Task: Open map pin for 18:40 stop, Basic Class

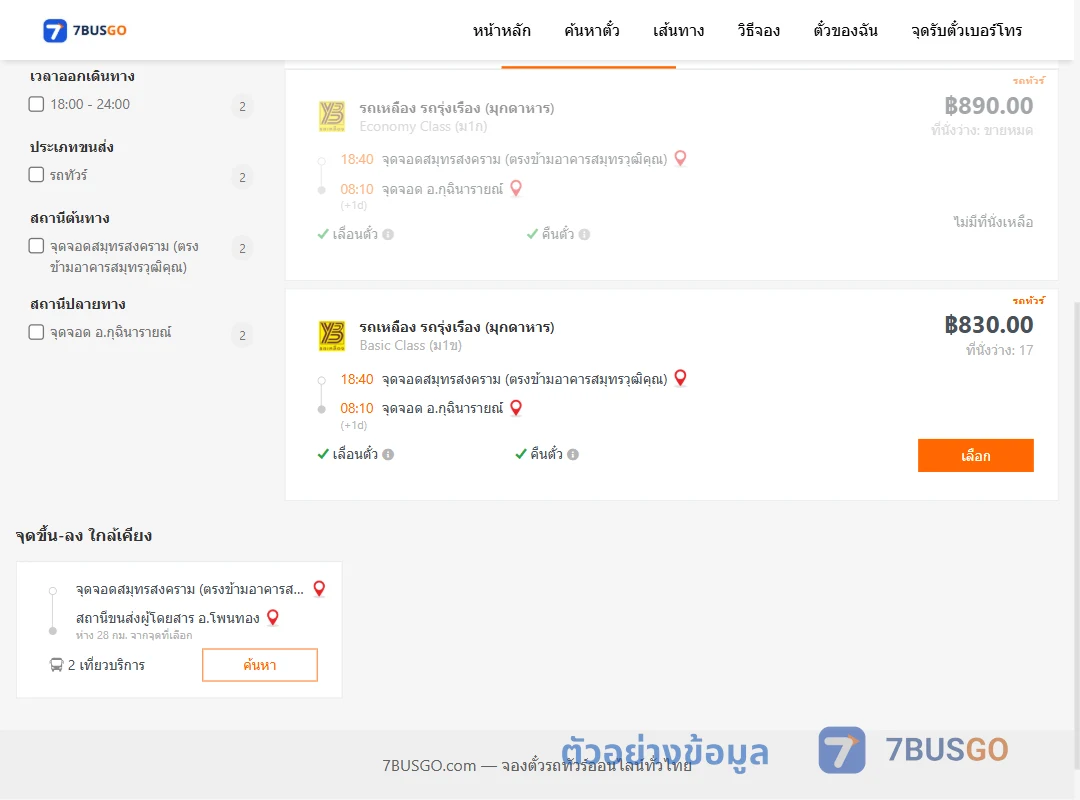Action: 681,378
